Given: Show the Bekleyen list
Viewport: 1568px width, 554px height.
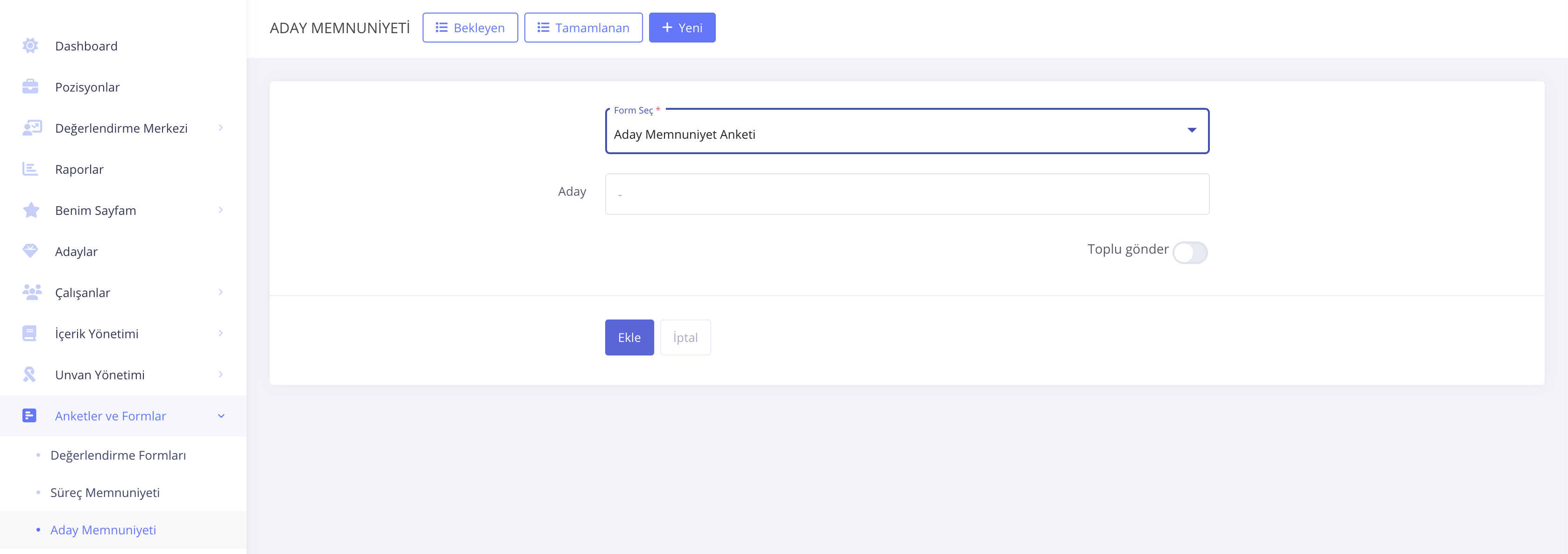Looking at the screenshot, I should click(x=470, y=28).
